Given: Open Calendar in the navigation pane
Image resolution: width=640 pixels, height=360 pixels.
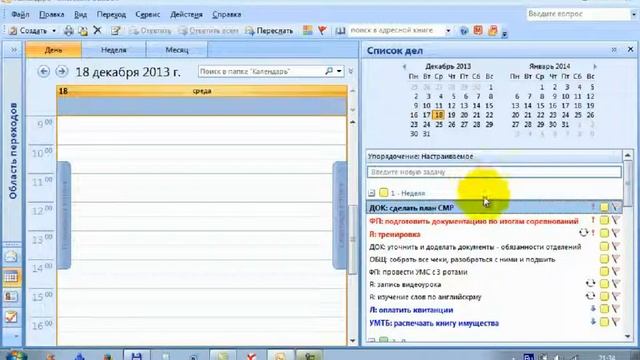Looking at the screenshot, I should (11, 277).
